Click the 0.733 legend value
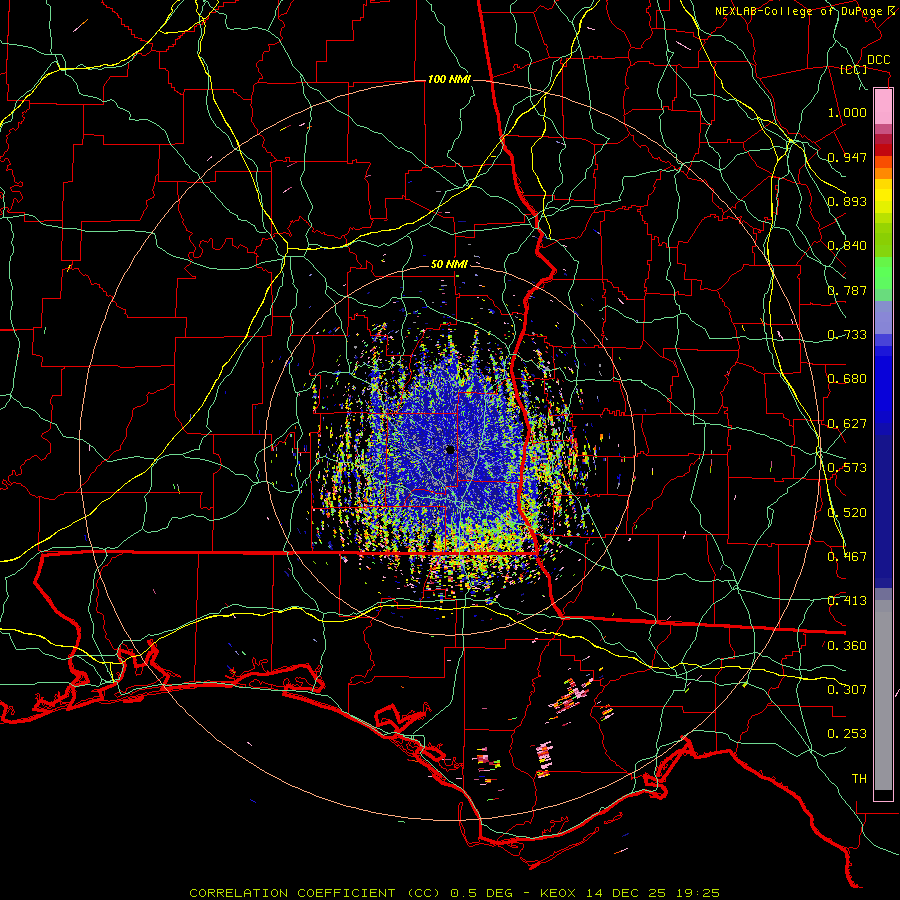The image size is (900, 900). (x=847, y=335)
